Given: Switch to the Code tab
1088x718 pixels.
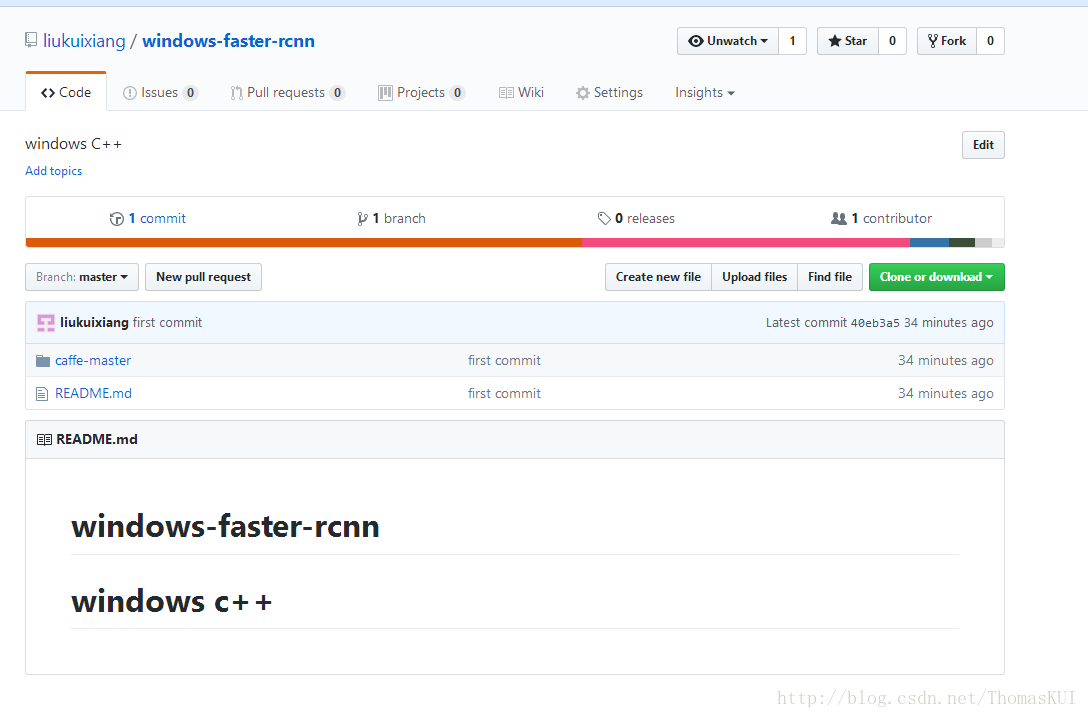Looking at the screenshot, I should 66,92.
